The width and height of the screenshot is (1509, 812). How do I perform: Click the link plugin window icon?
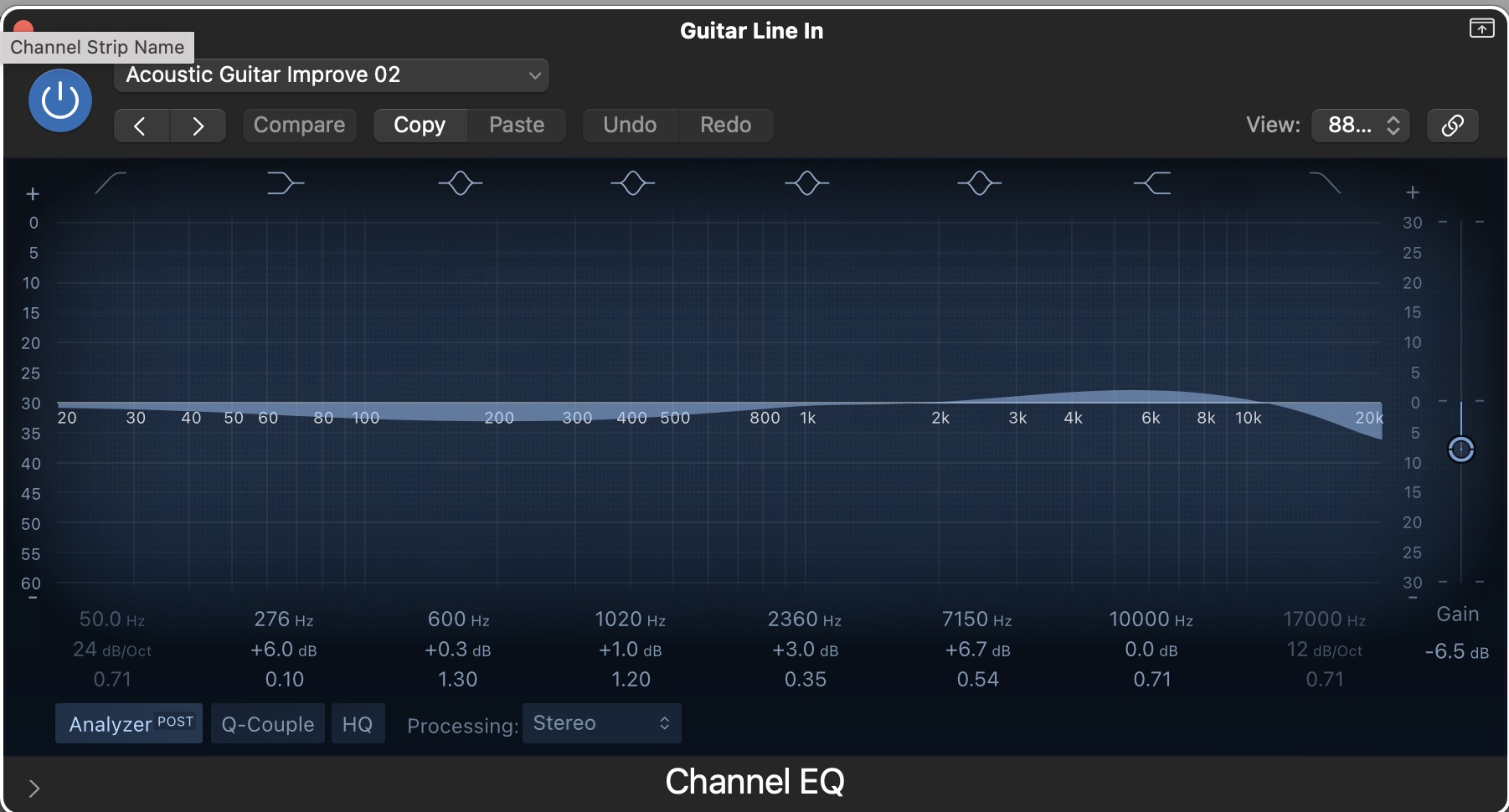pyautogui.click(x=1453, y=126)
